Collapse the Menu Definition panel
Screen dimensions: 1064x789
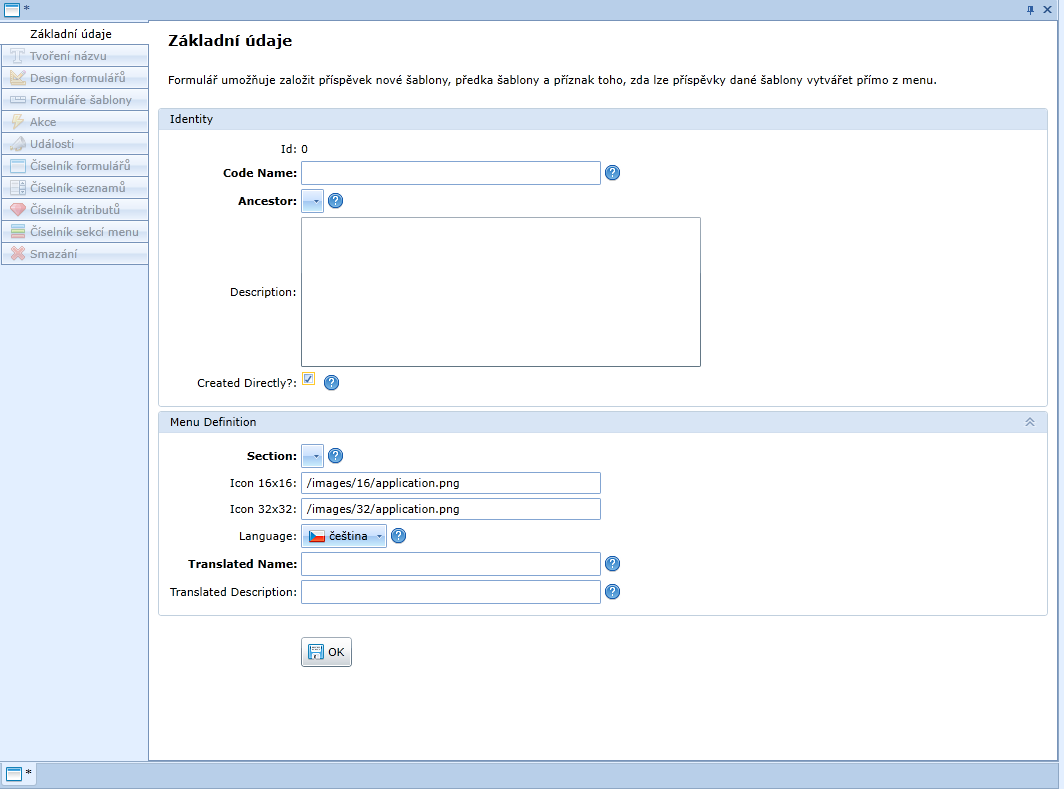coord(1029,422)
